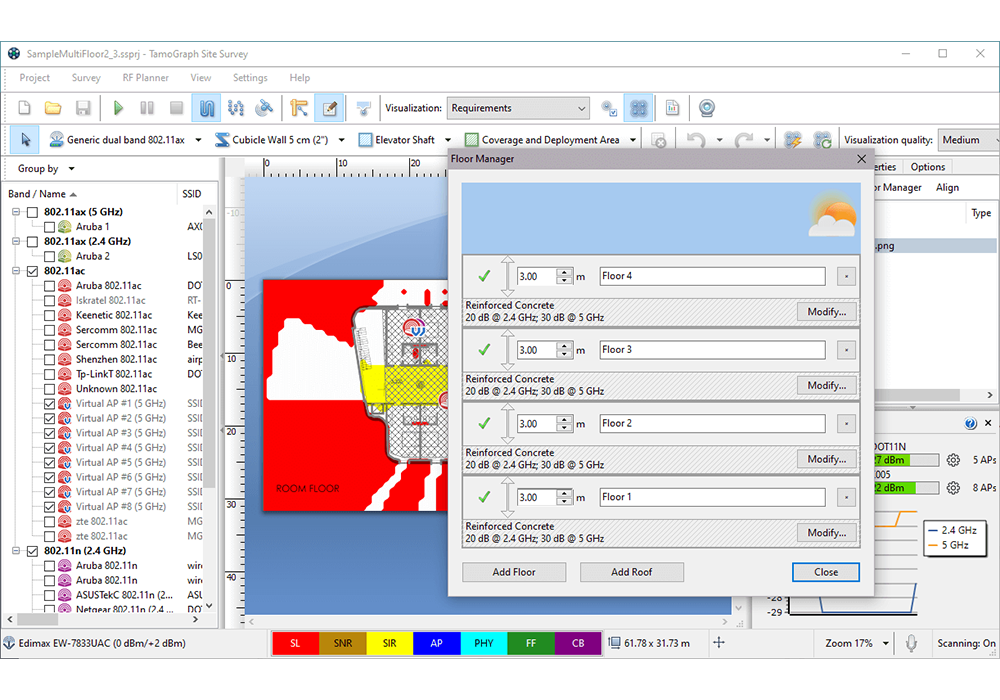Click the undo arrow icon
The height and width of the screenshot is (700, 1000).
(696, 140)
